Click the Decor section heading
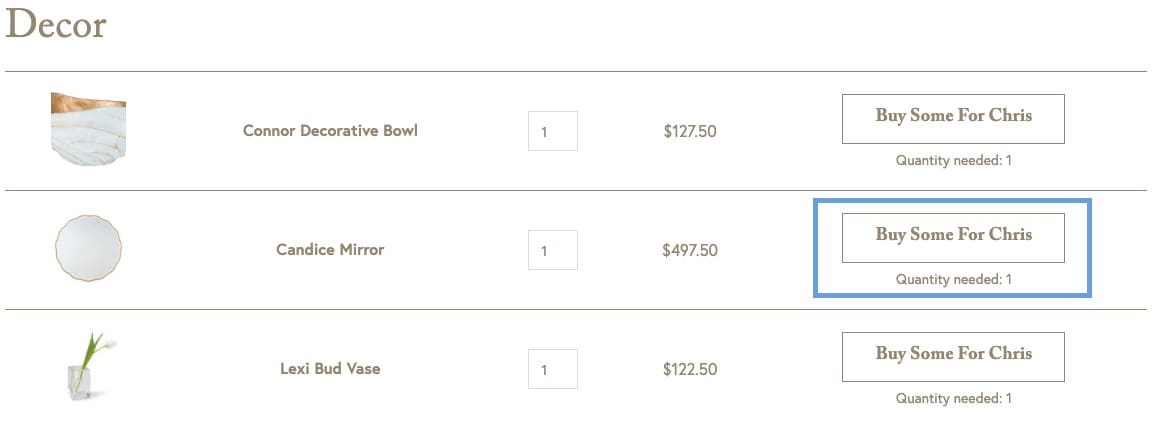 (x=56, y=25)
